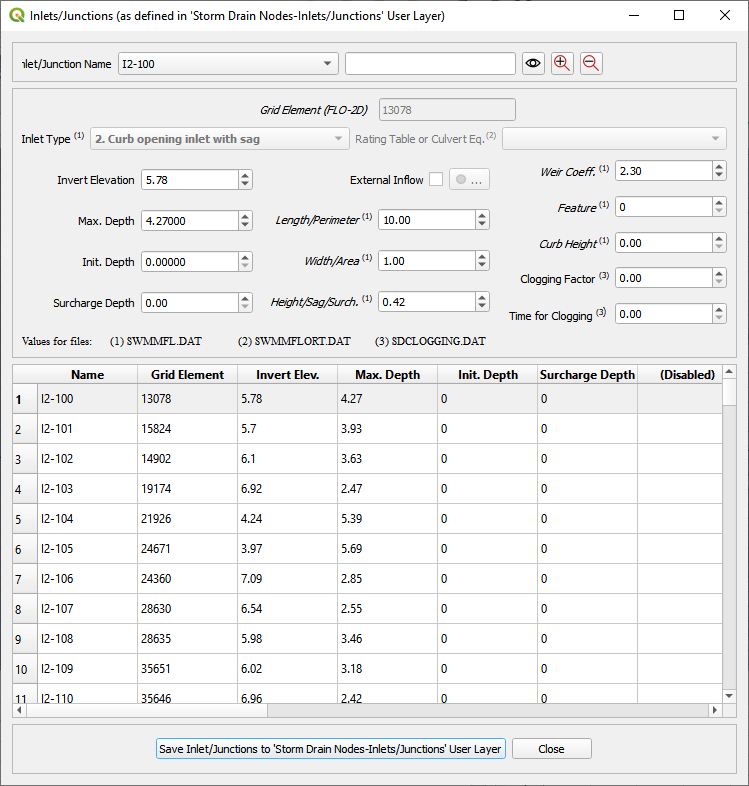
Task: Click the zoom in magnifier icon
Action: [x=562, y=63]
